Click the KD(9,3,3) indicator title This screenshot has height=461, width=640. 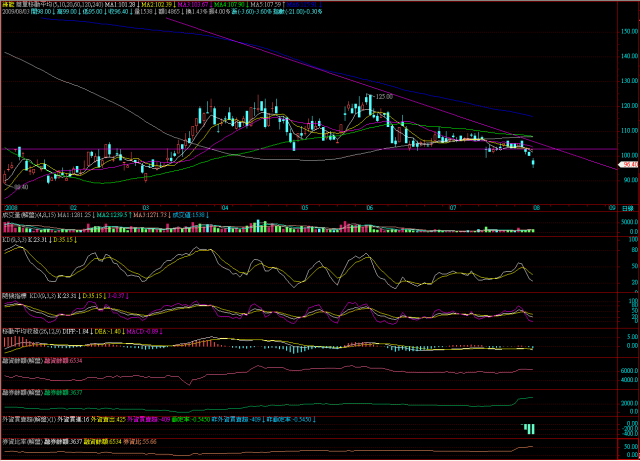[14, 240]
